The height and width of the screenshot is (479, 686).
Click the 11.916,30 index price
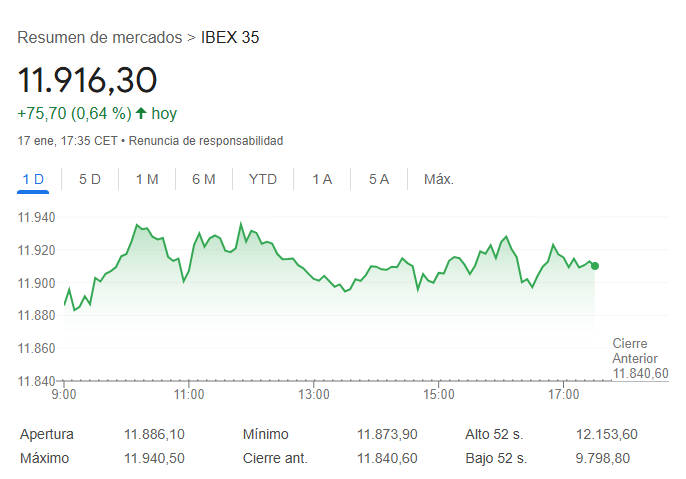87,80
